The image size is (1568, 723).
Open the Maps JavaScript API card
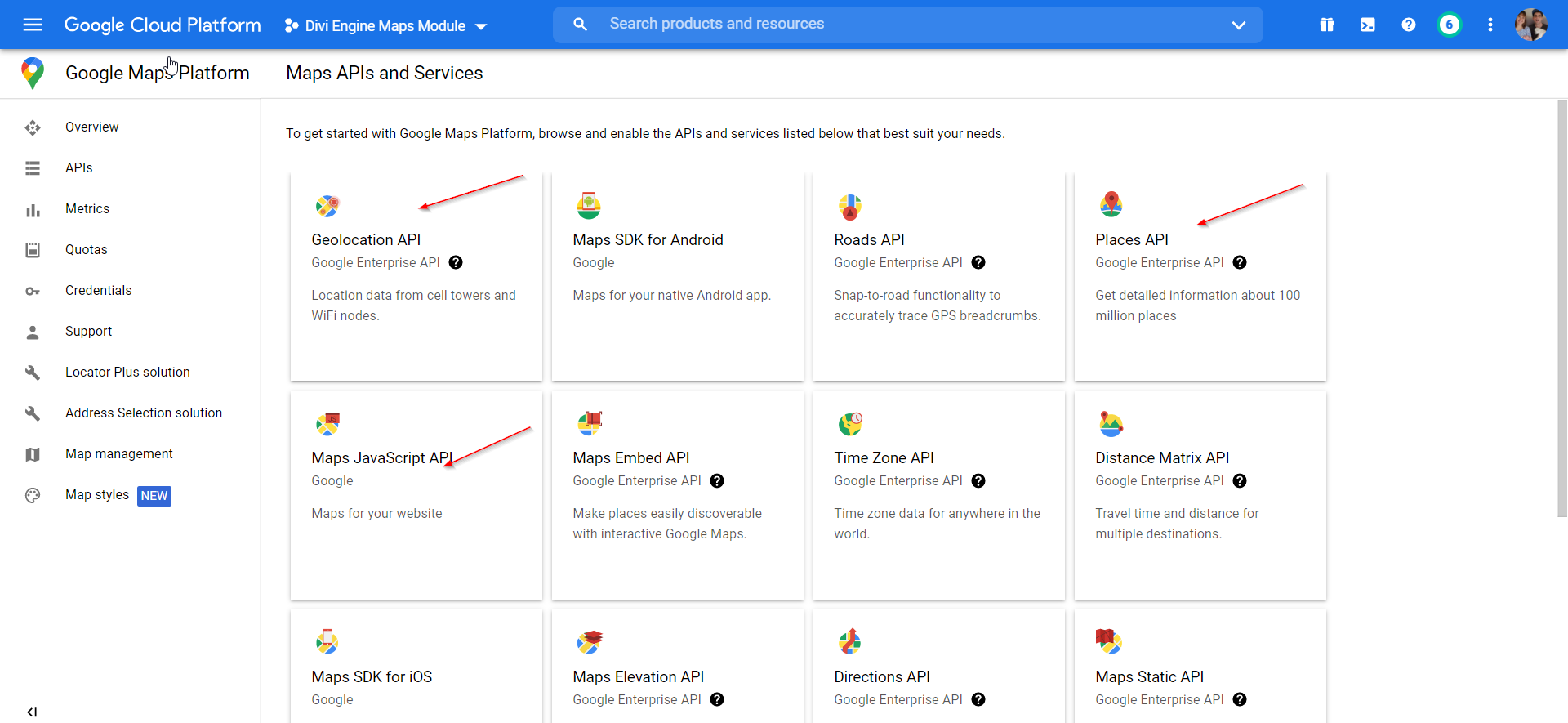[416, 494]
